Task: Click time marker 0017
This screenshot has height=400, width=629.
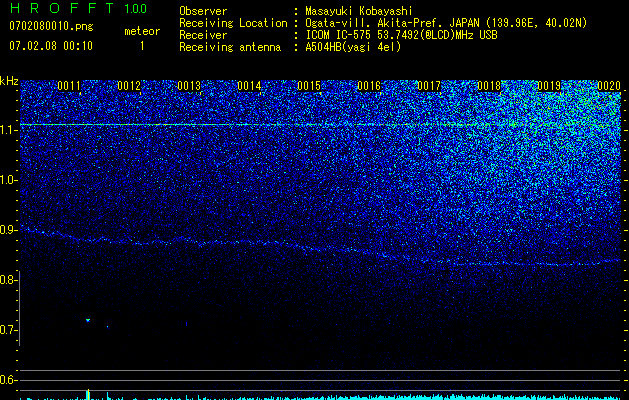Action: pos(429,86)
